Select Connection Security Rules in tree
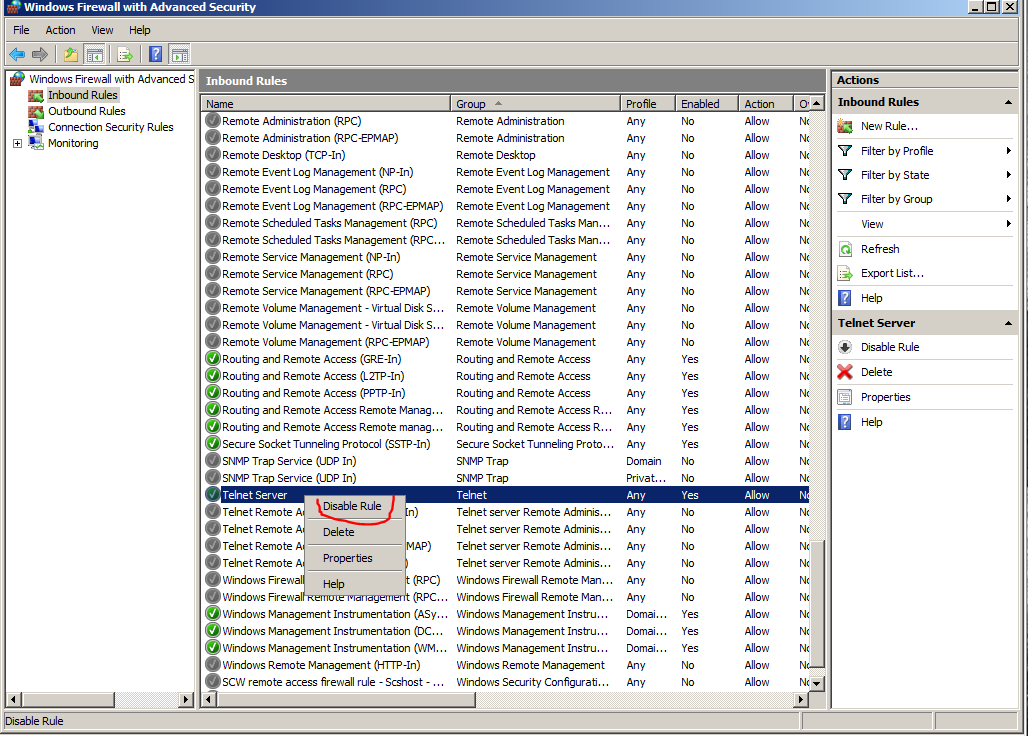 pos(111,127)
